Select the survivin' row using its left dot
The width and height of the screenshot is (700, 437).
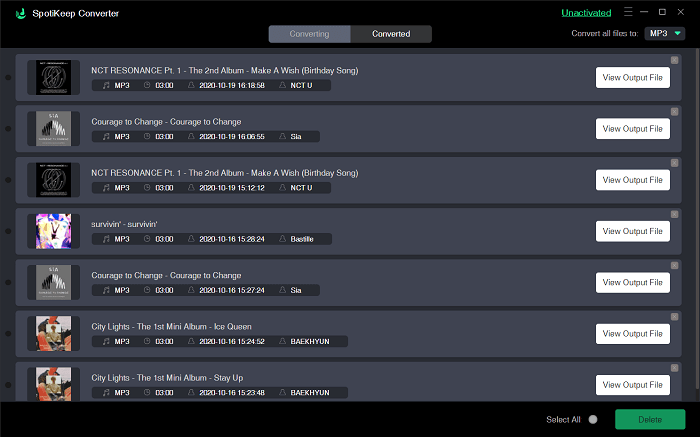(8, 231)
